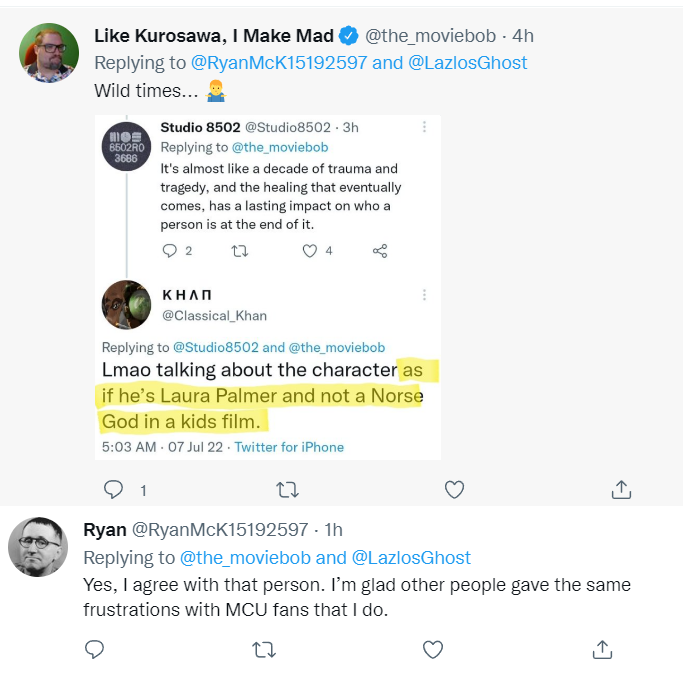
Task: Open Classical_Khan tweet's three-dot menu
Action: [425, 295]
